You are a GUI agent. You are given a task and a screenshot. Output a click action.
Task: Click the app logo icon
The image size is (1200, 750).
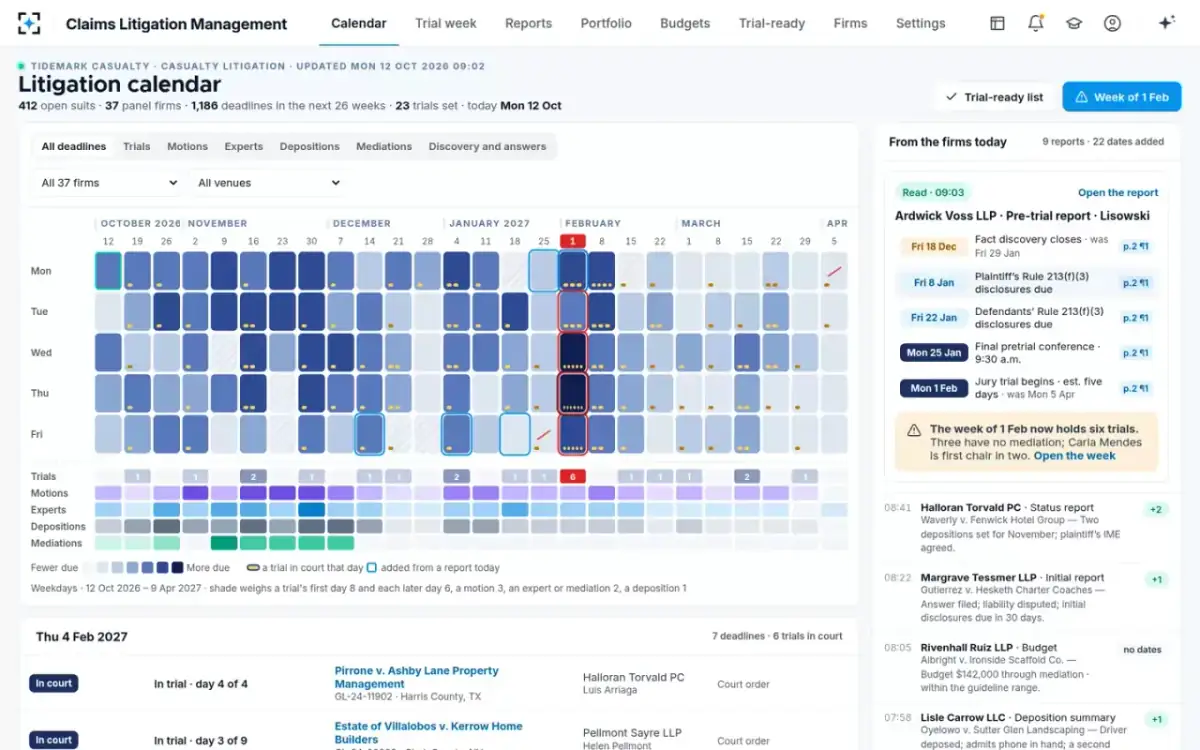(30, 23)
